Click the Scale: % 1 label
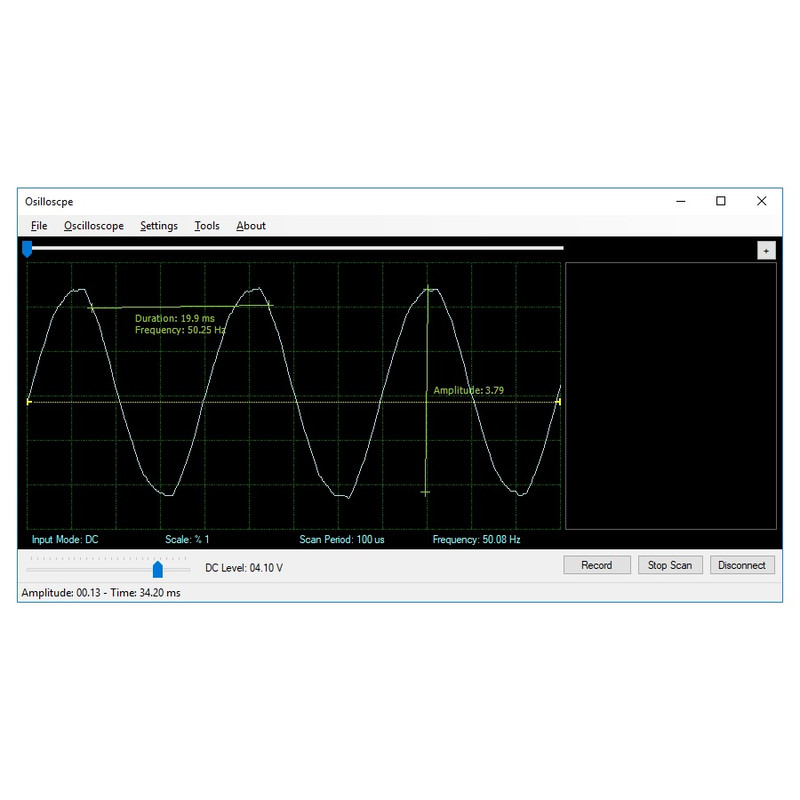The width and height of the screenshot is (800, 800). (187, 539)
